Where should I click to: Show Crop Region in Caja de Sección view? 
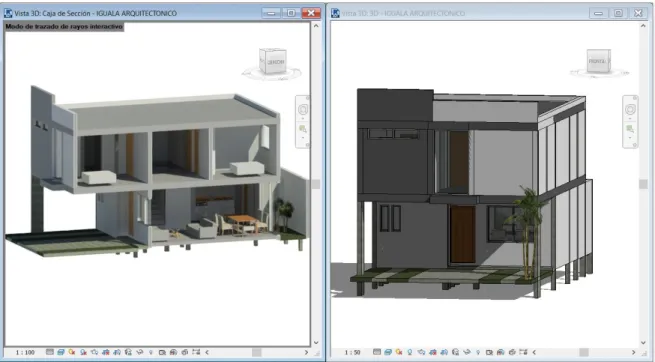(117, 352)
